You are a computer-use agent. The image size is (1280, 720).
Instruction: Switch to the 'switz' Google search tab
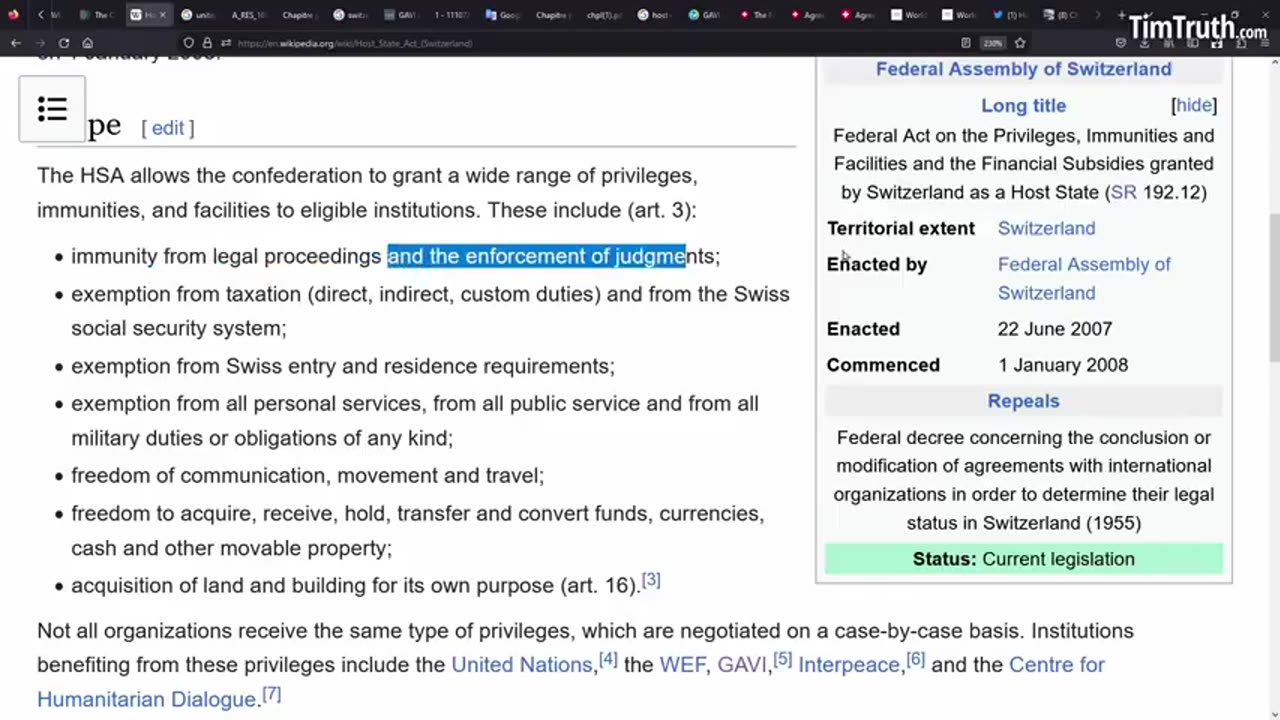(x=351, y=15)
